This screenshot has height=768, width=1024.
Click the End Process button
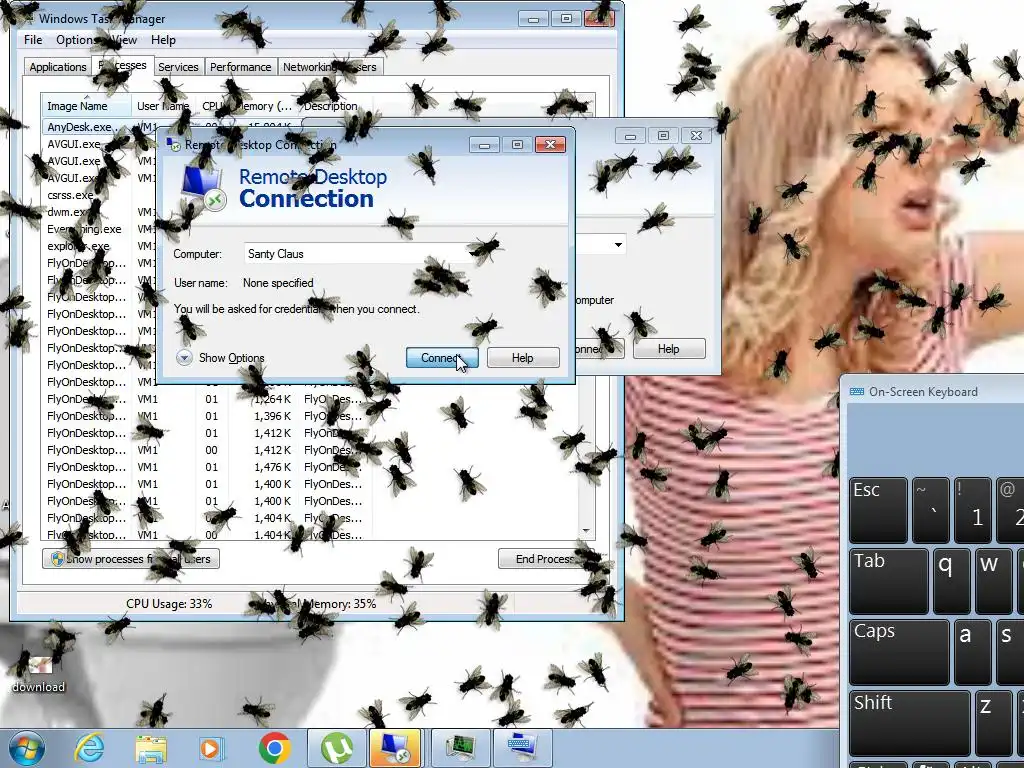[x=545, y=559]
